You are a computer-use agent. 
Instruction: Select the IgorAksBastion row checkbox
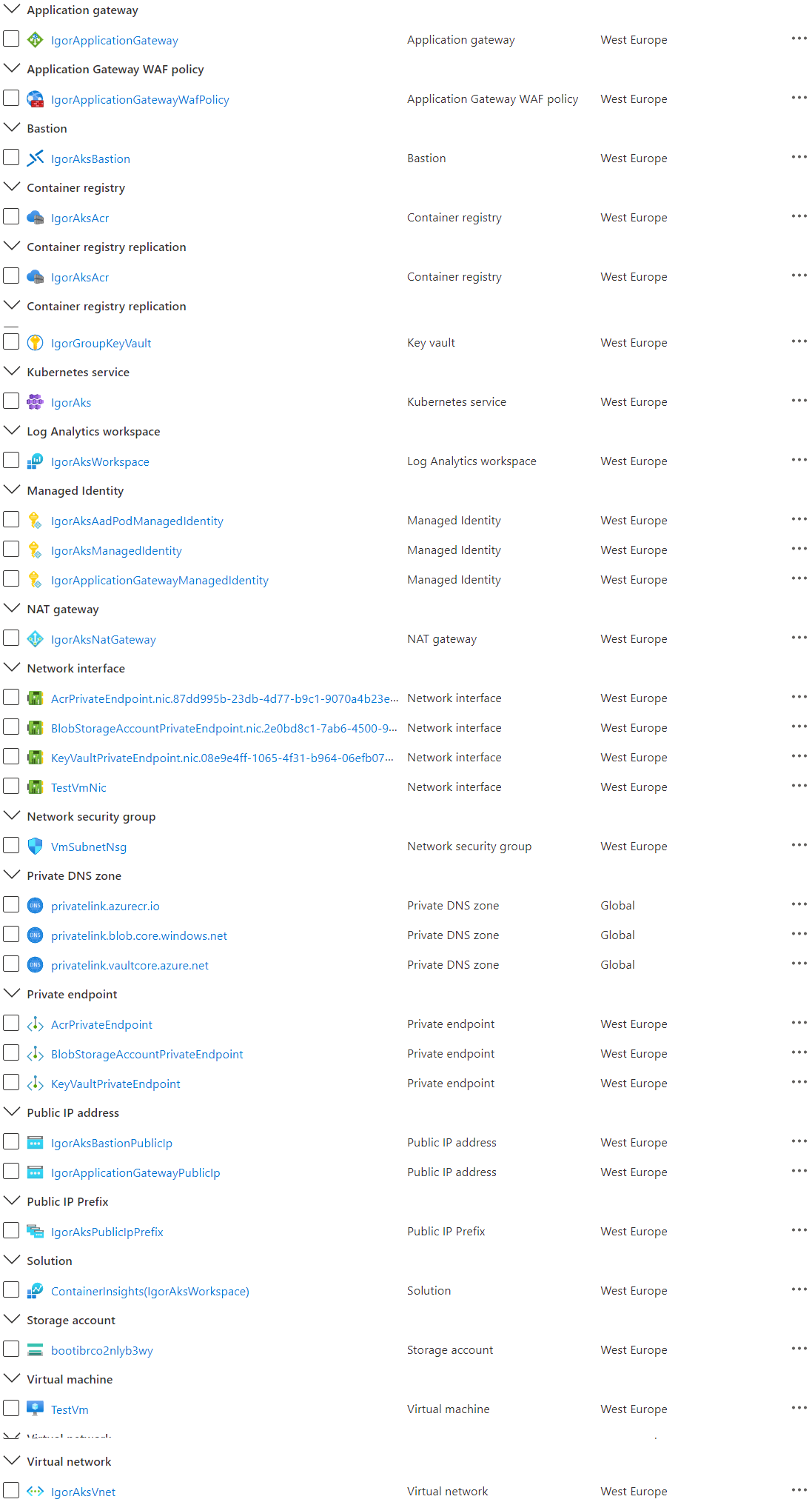11,157
